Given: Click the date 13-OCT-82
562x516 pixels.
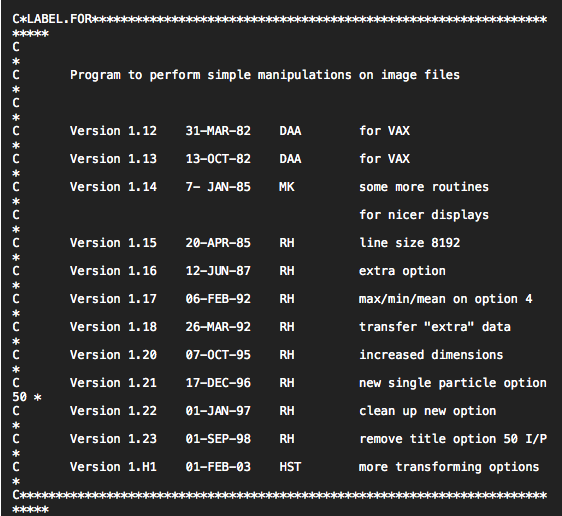Looking at the screenshot, I should 218,159.
